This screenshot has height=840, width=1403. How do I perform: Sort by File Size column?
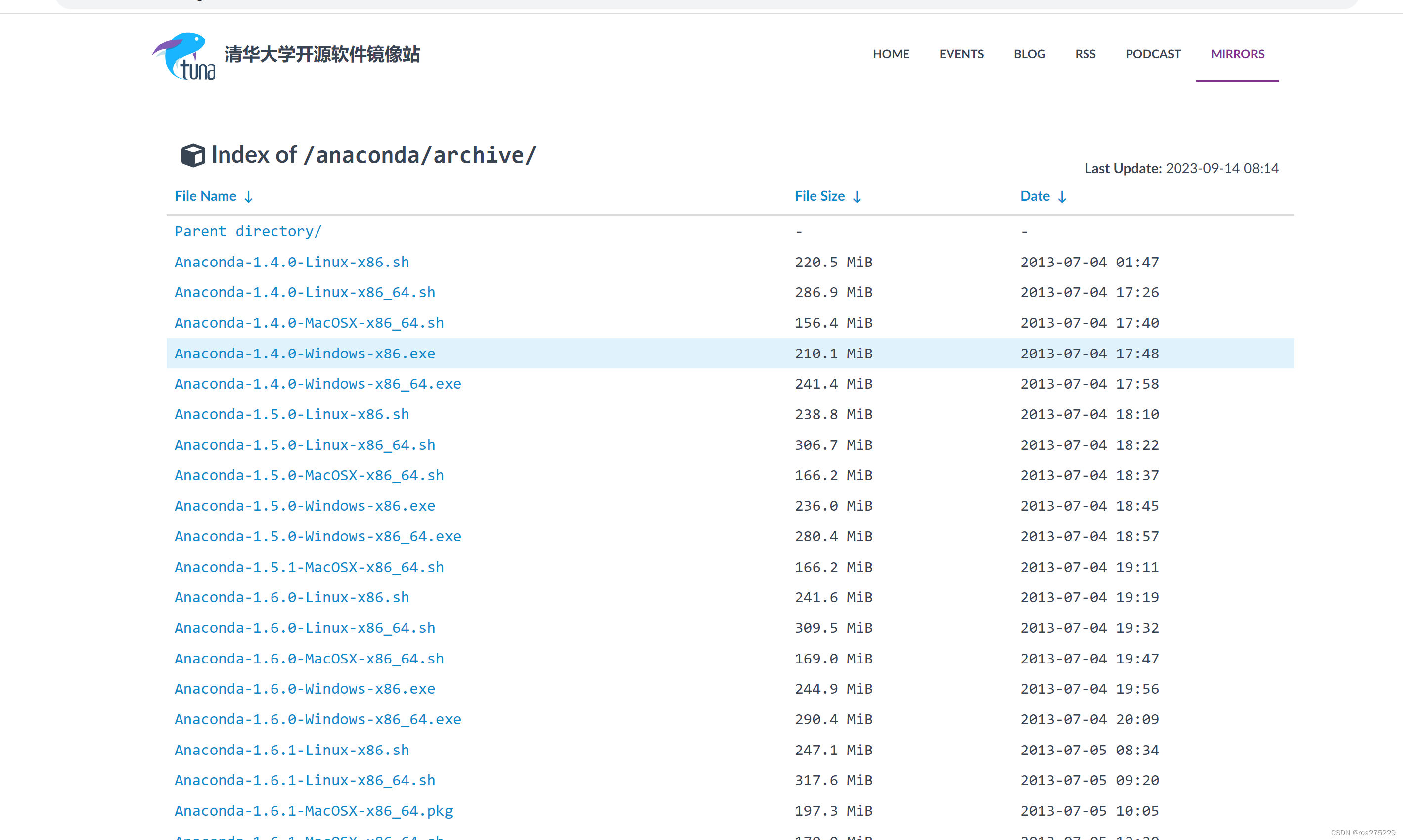tap(828, 196)
